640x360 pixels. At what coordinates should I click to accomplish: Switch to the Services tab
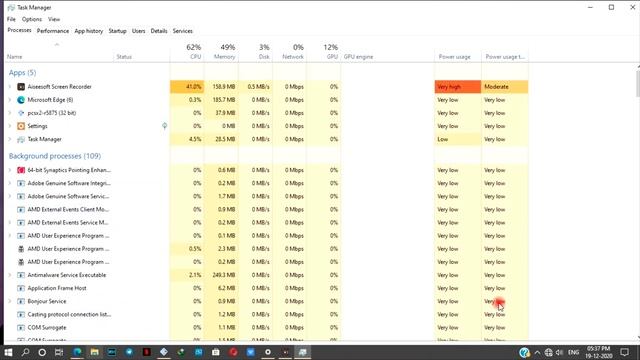[182, 31]
